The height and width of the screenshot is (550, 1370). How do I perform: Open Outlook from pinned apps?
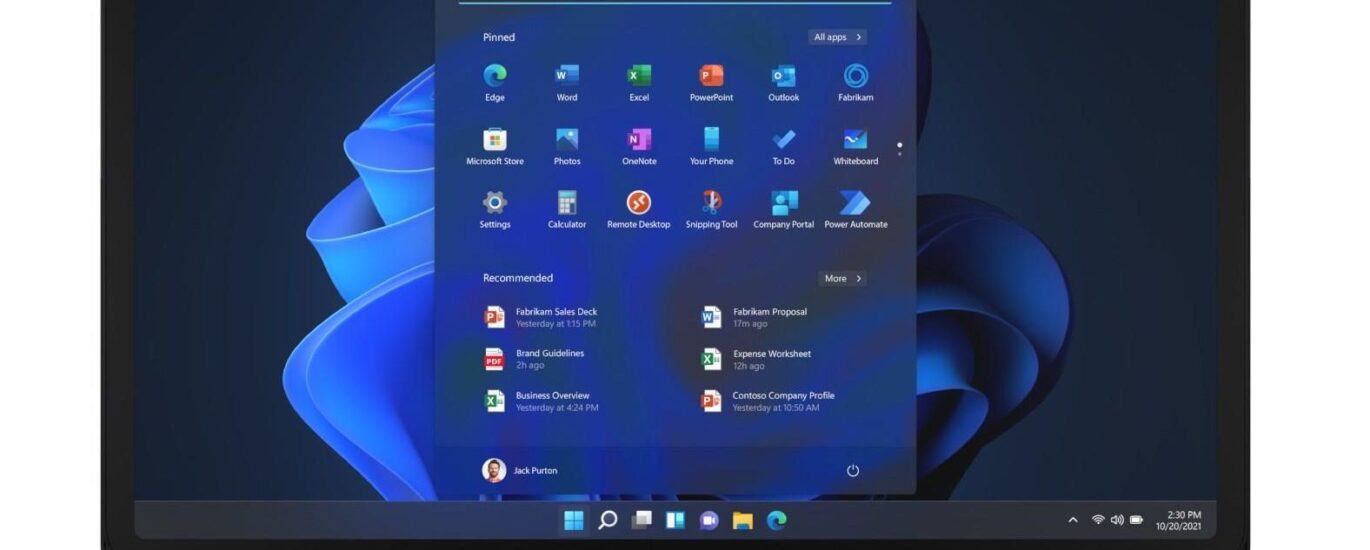pyautogui.click(x=783, y=83)
